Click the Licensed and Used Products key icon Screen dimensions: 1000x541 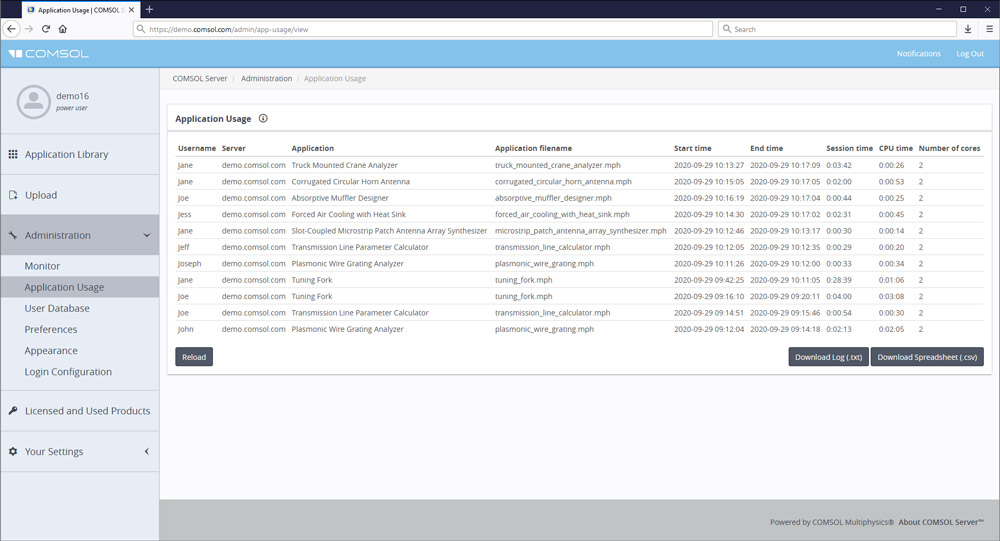point(13,411)
